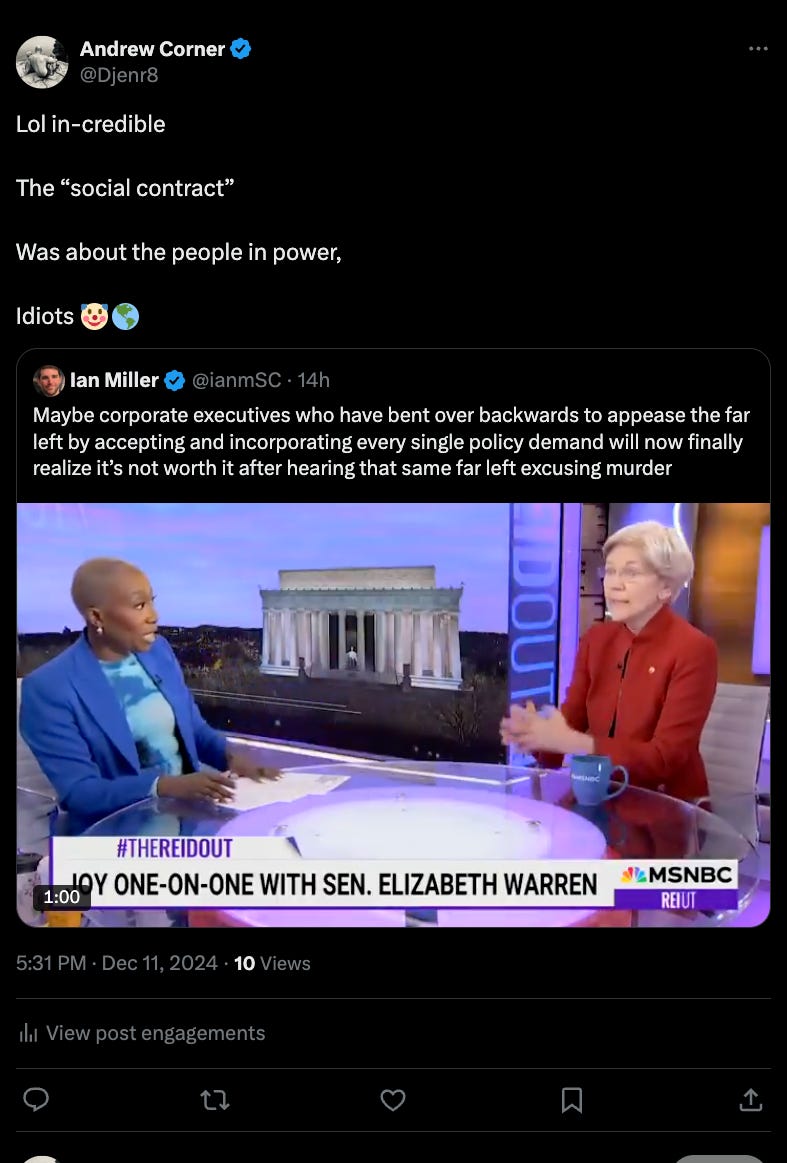The image size is (787, 1163).
Task: Open the reply comment icon
Action: click(x=36, y=1099)
